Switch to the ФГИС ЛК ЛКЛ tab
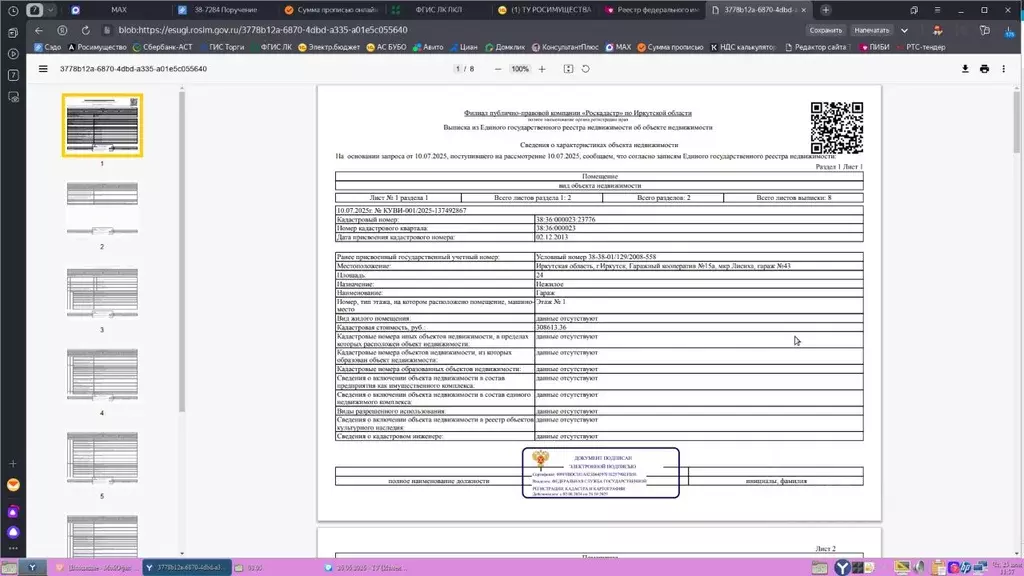 (x=436, y=10)
